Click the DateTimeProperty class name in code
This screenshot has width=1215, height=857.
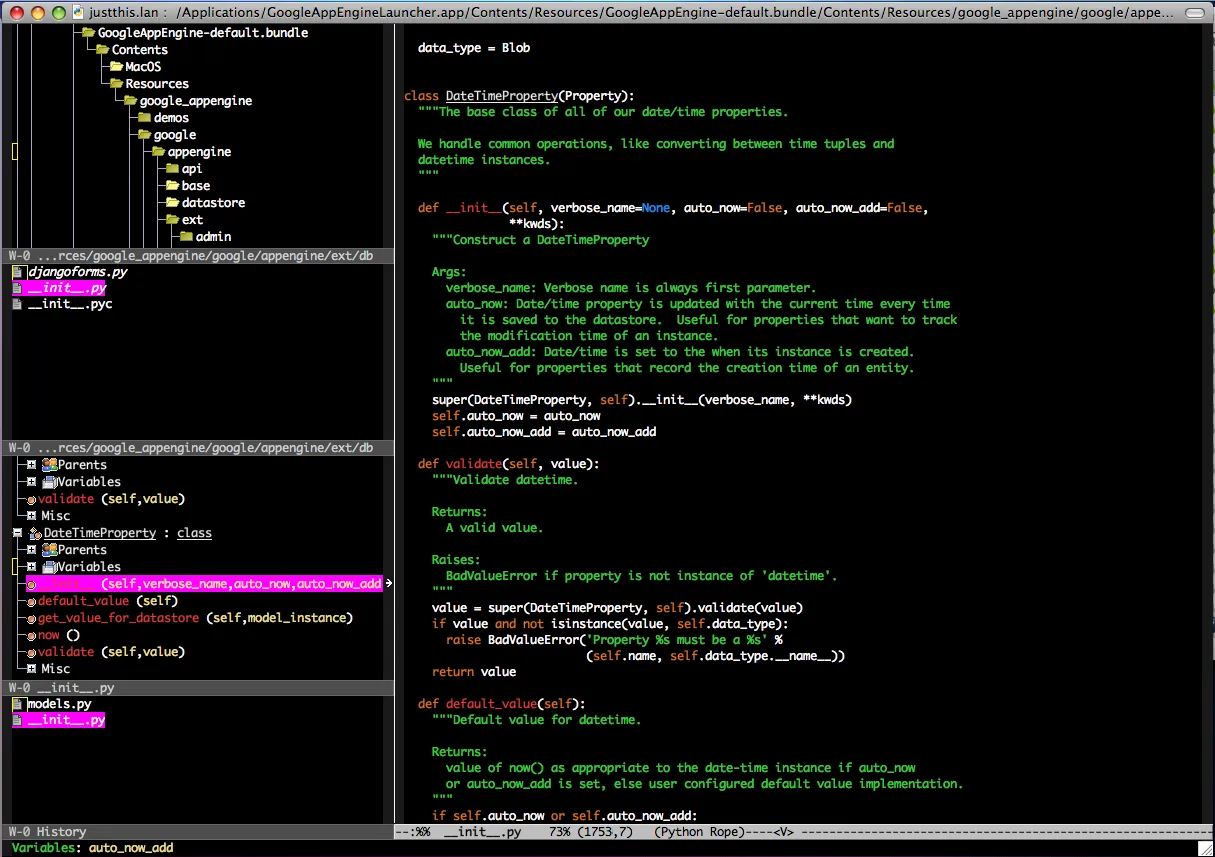(501, 96)
